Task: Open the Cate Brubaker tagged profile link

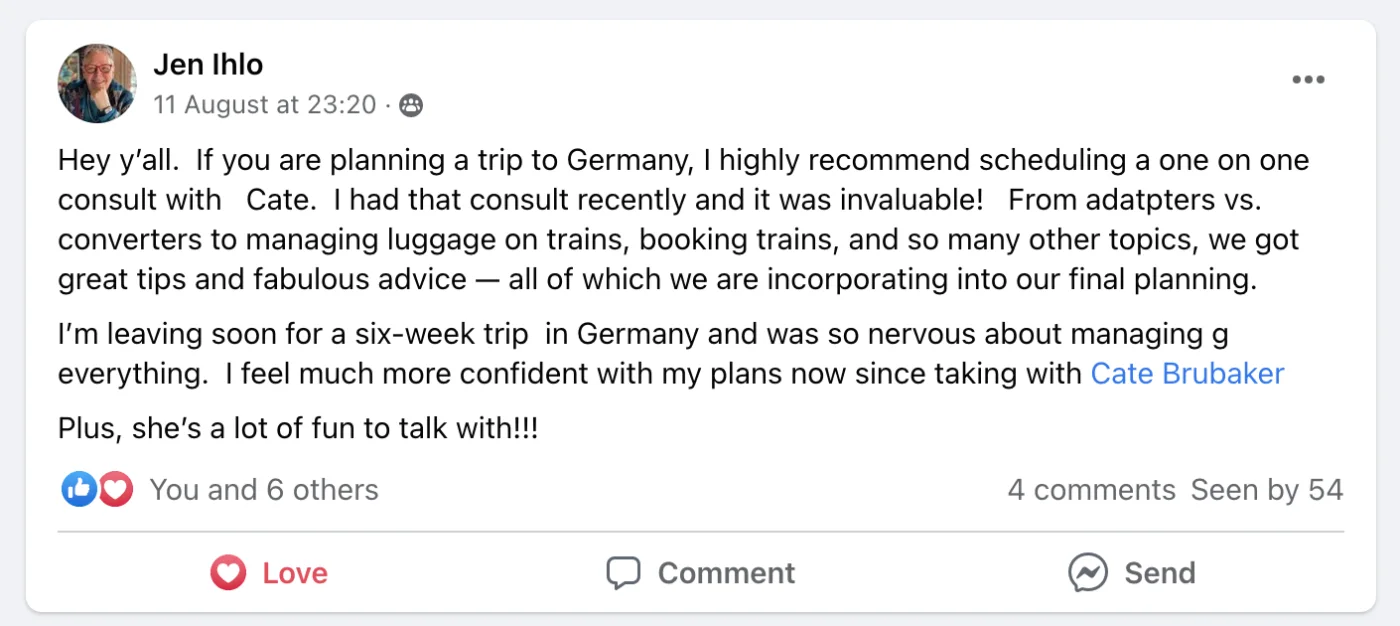Action: pos(1187,374)
